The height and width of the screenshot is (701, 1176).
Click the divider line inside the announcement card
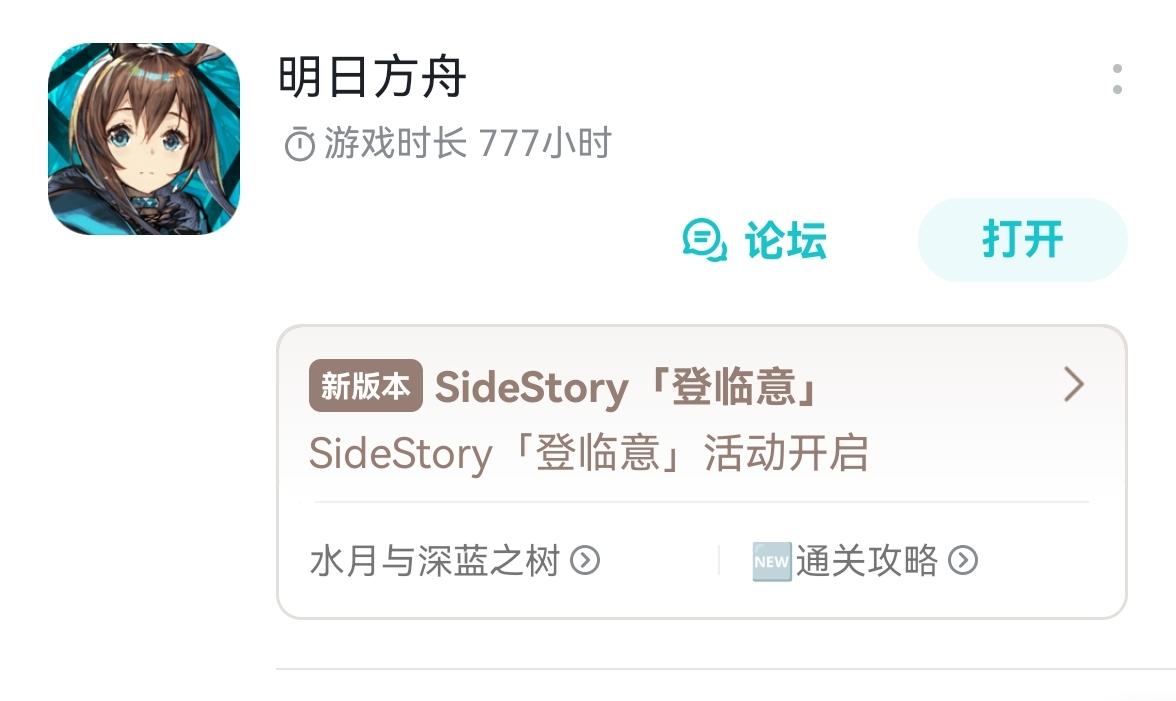(x=700, y=502)
